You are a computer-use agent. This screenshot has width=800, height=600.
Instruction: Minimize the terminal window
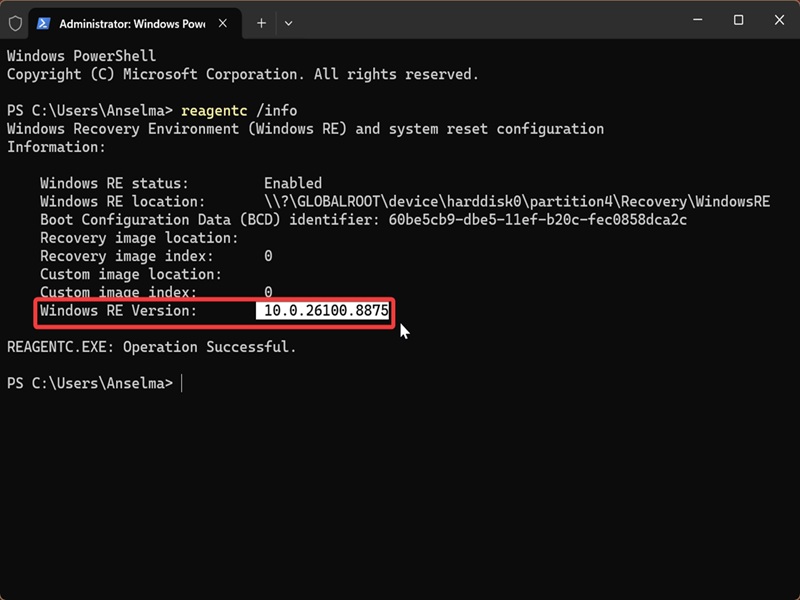(697, 20)
